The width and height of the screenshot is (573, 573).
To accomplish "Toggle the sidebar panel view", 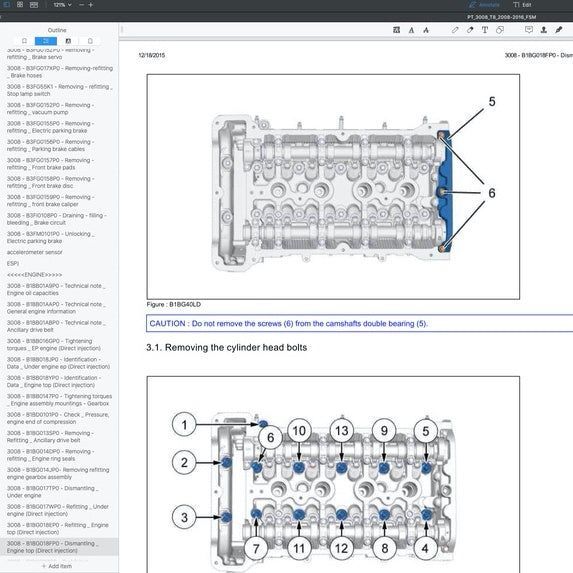I will tap(6, 5).
